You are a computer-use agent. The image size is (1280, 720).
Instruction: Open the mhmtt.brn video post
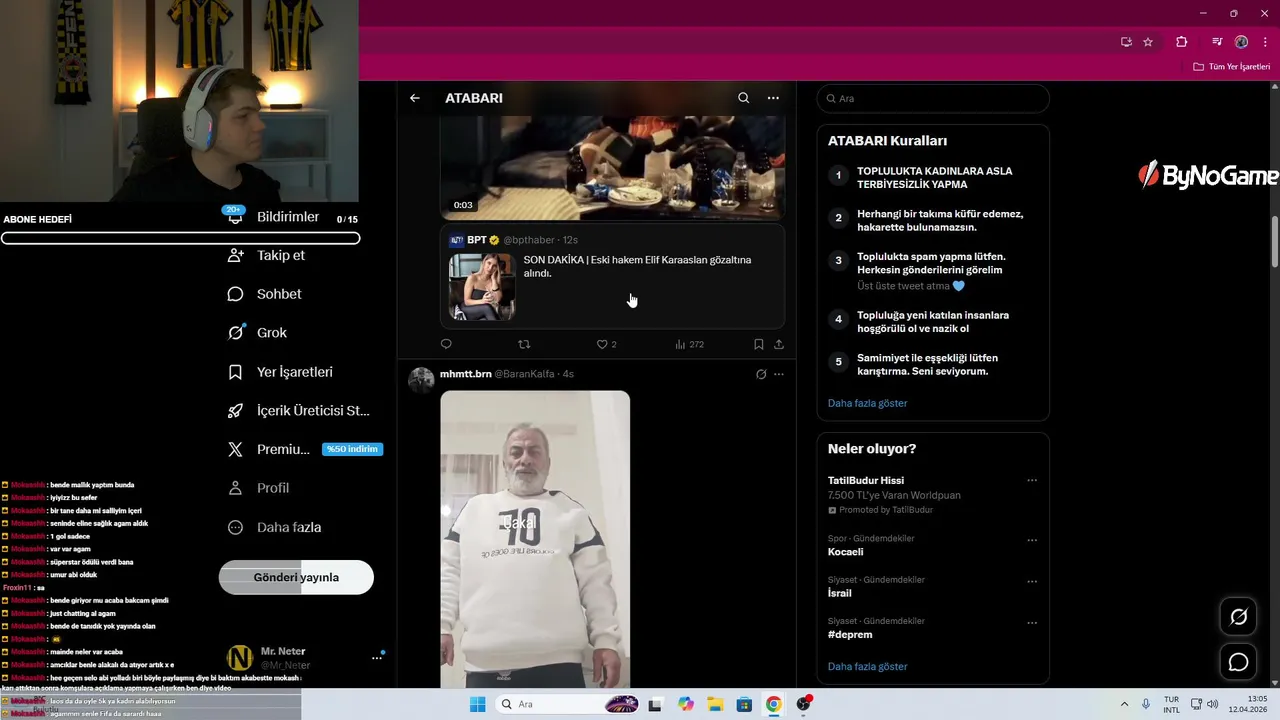tap(535, 539)
